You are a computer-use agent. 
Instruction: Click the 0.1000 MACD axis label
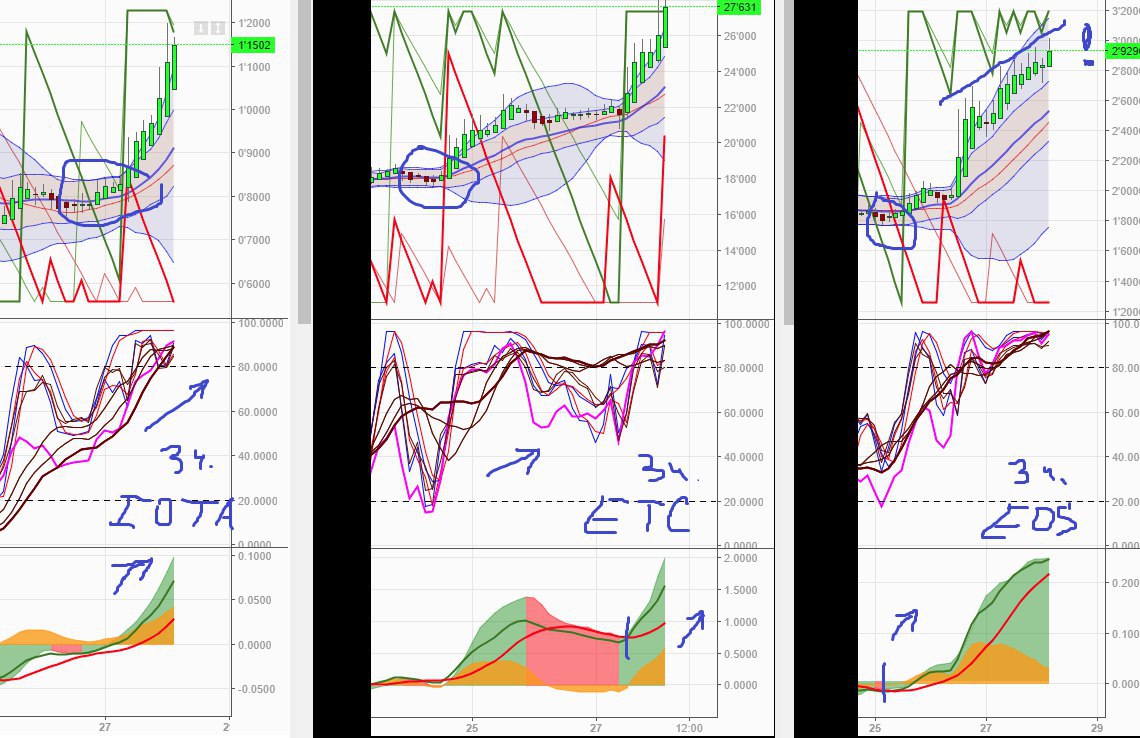pos(254,556)
